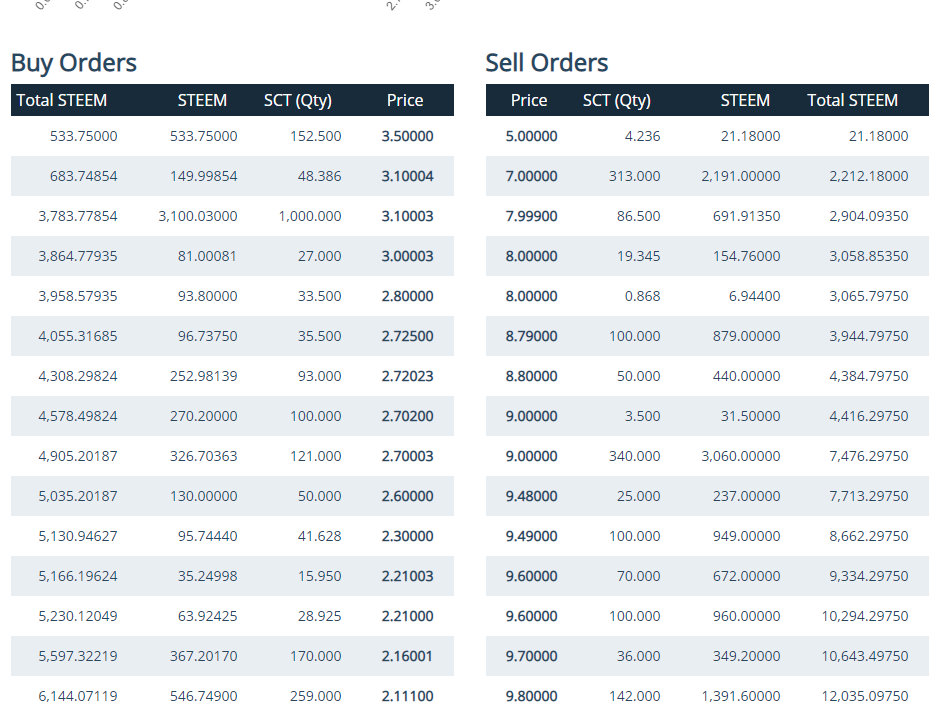939x717 pixels.
Task: Select buy price 2.70200
Action: point(407,416)
